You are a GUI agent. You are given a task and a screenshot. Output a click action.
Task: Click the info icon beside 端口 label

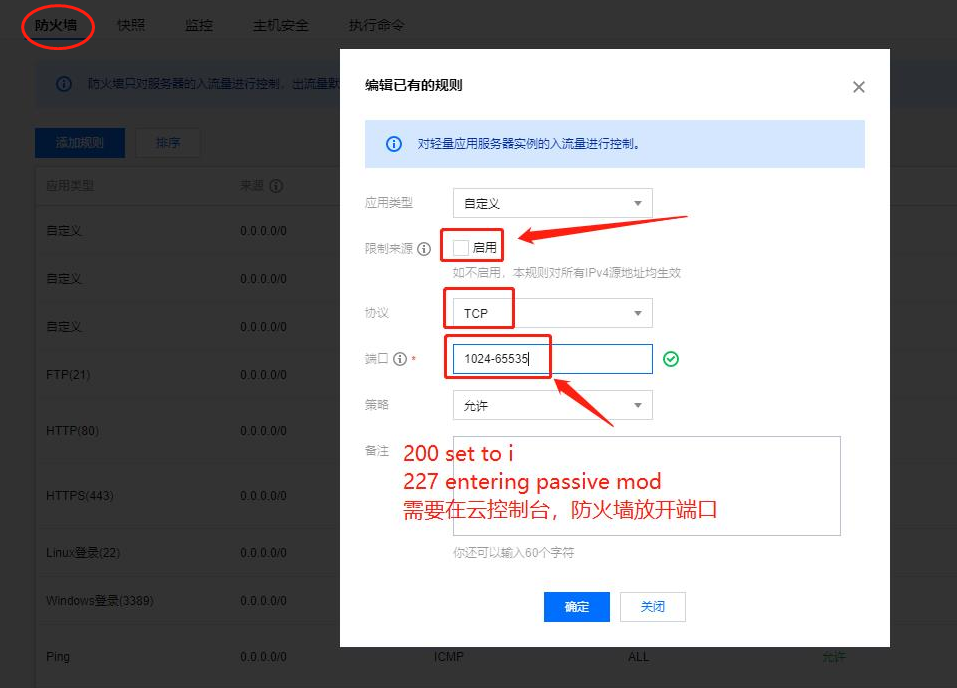tap(400, 359)
